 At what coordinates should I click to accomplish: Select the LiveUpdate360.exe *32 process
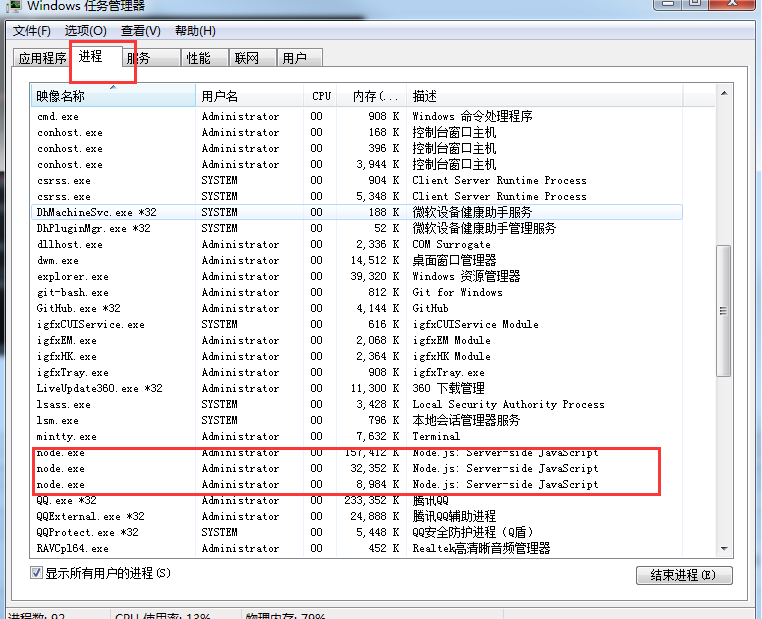pos(357,389)
